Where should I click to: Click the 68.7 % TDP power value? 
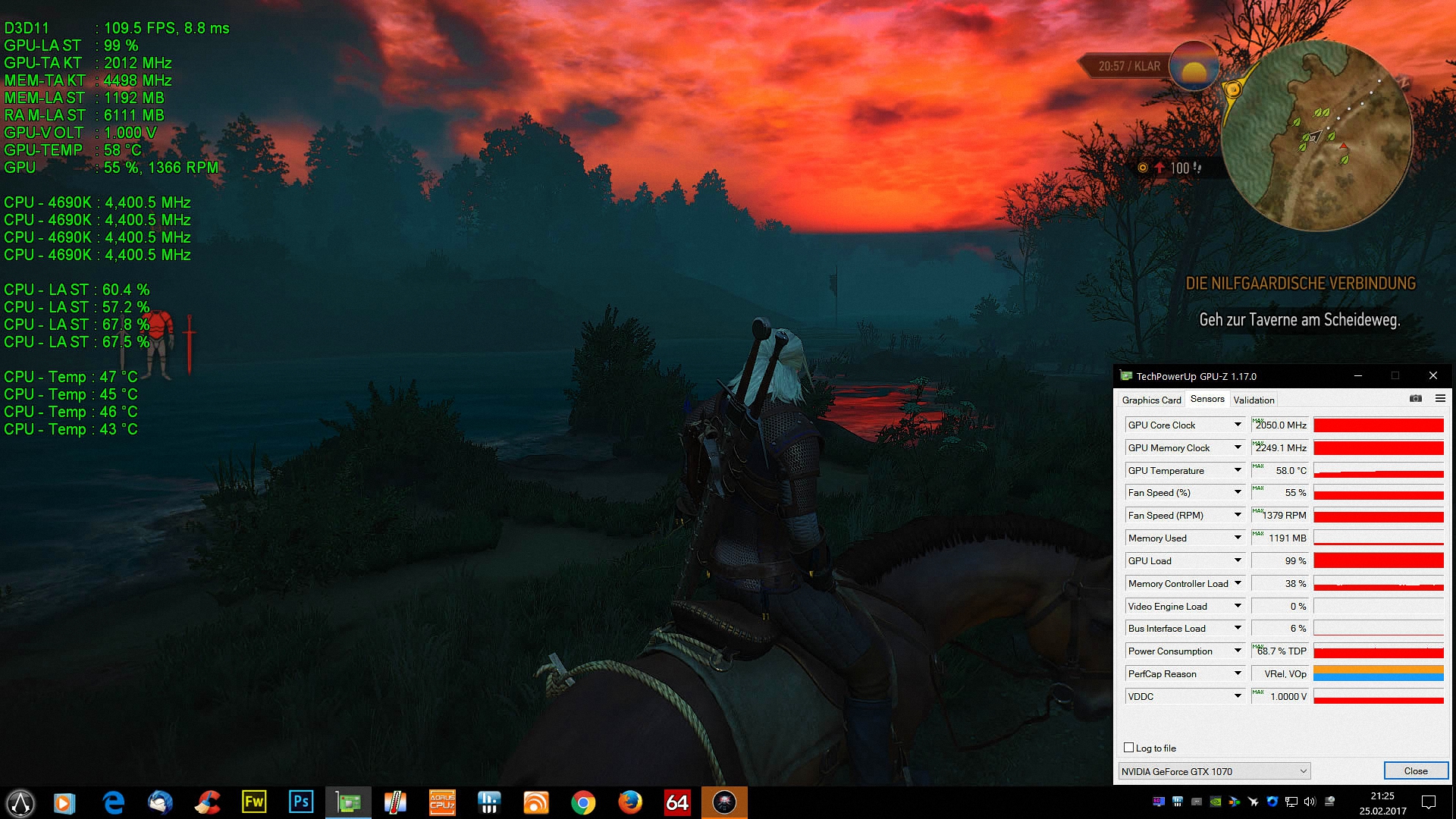click(1280, 651)
